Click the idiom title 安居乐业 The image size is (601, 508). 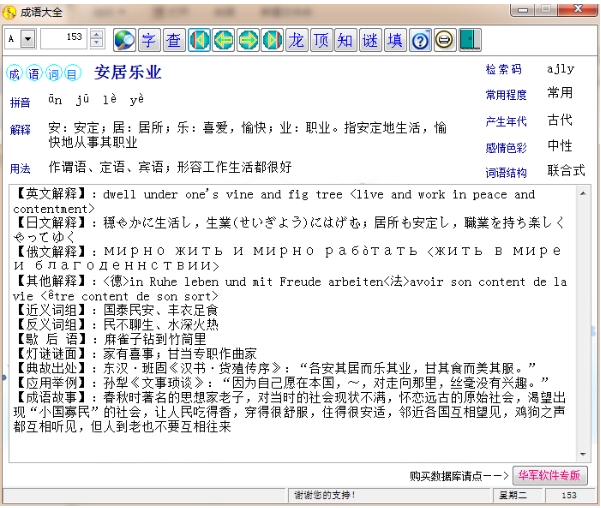coord(128,72)
